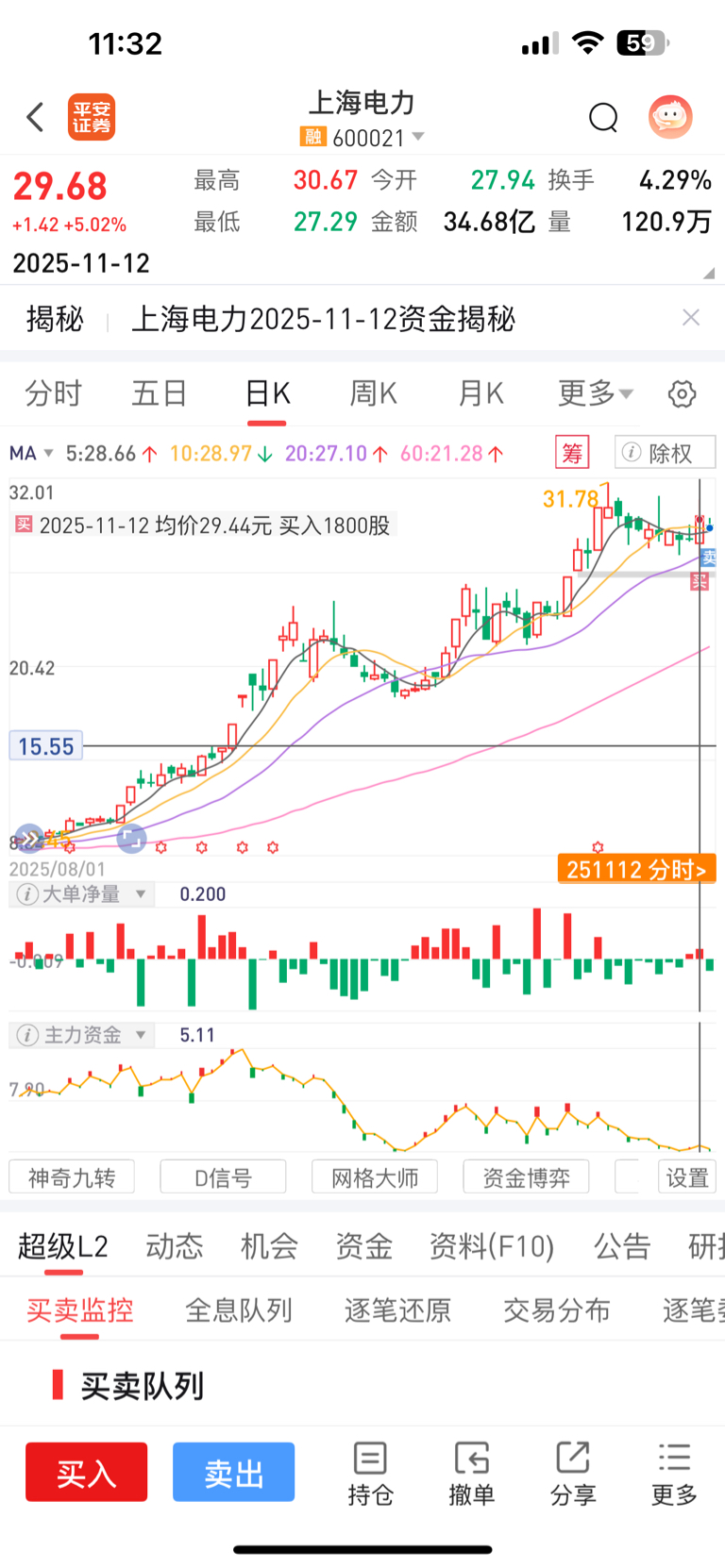Open the 撤单 cancel order icon
The width and height of the screenshot is (725, 1568).
coord(471,1474)
